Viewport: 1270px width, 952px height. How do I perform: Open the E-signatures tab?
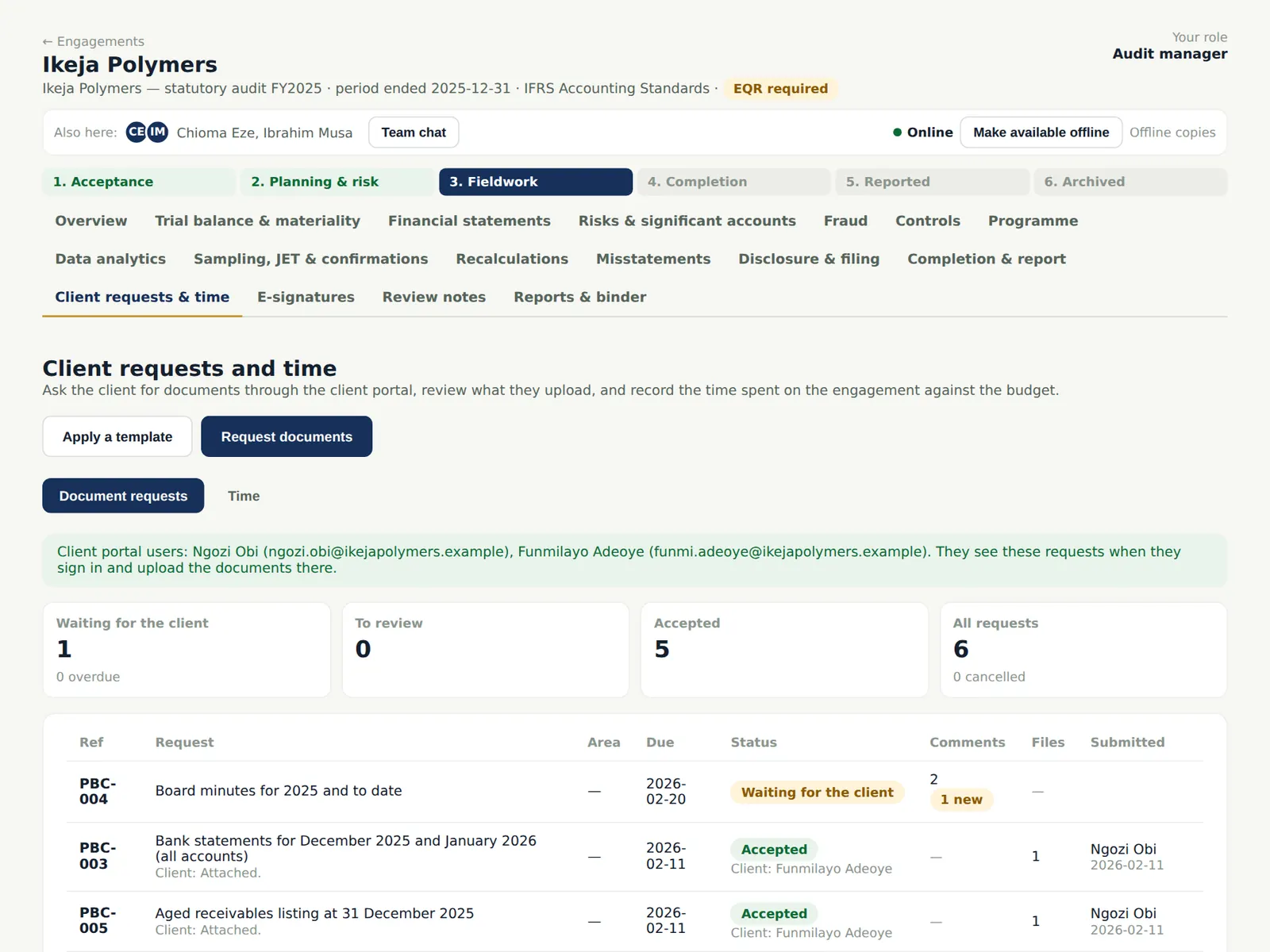306,297
